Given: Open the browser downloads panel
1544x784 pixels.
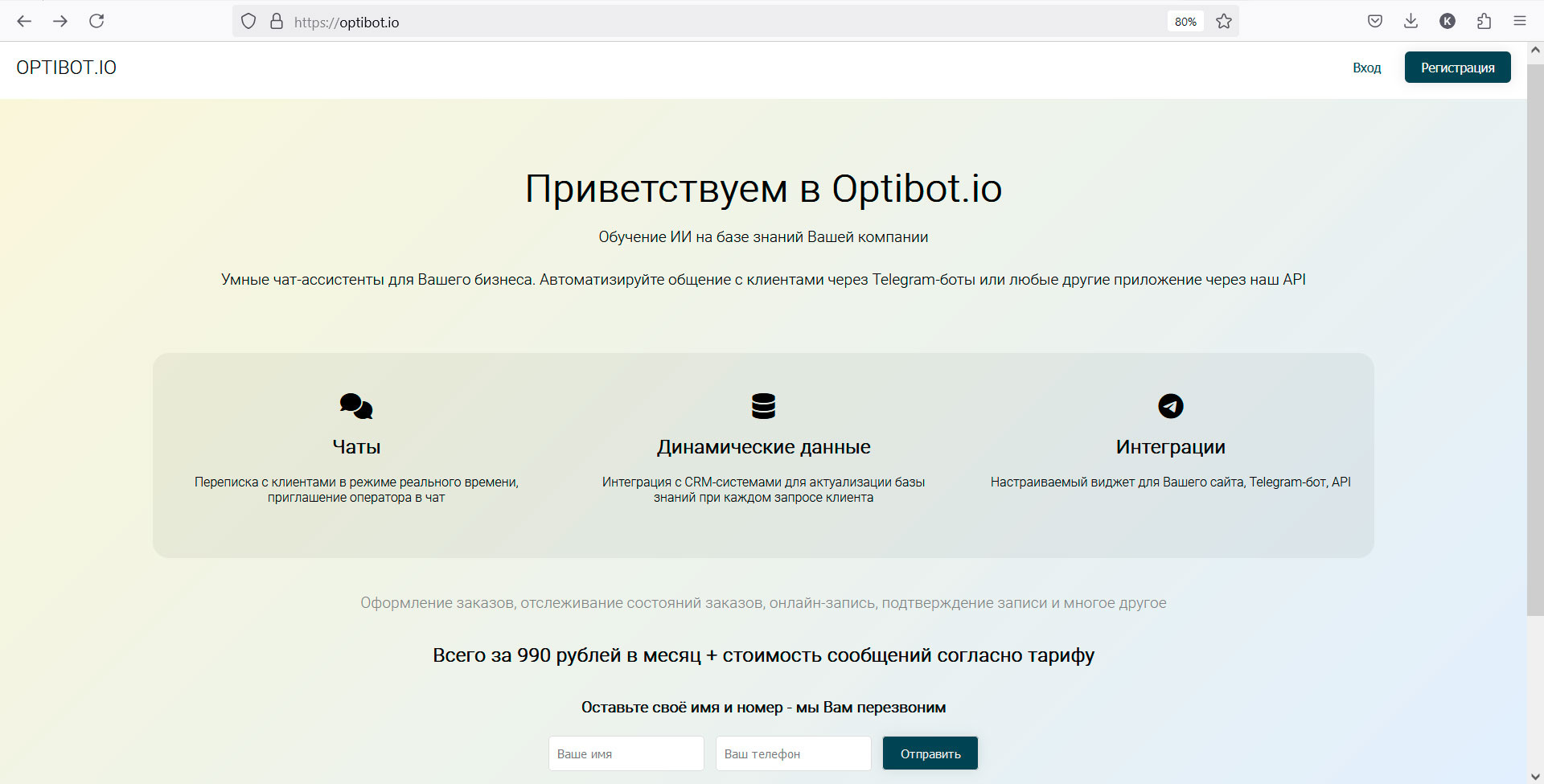Looking at the screenshot, I should pos(1411,22).
